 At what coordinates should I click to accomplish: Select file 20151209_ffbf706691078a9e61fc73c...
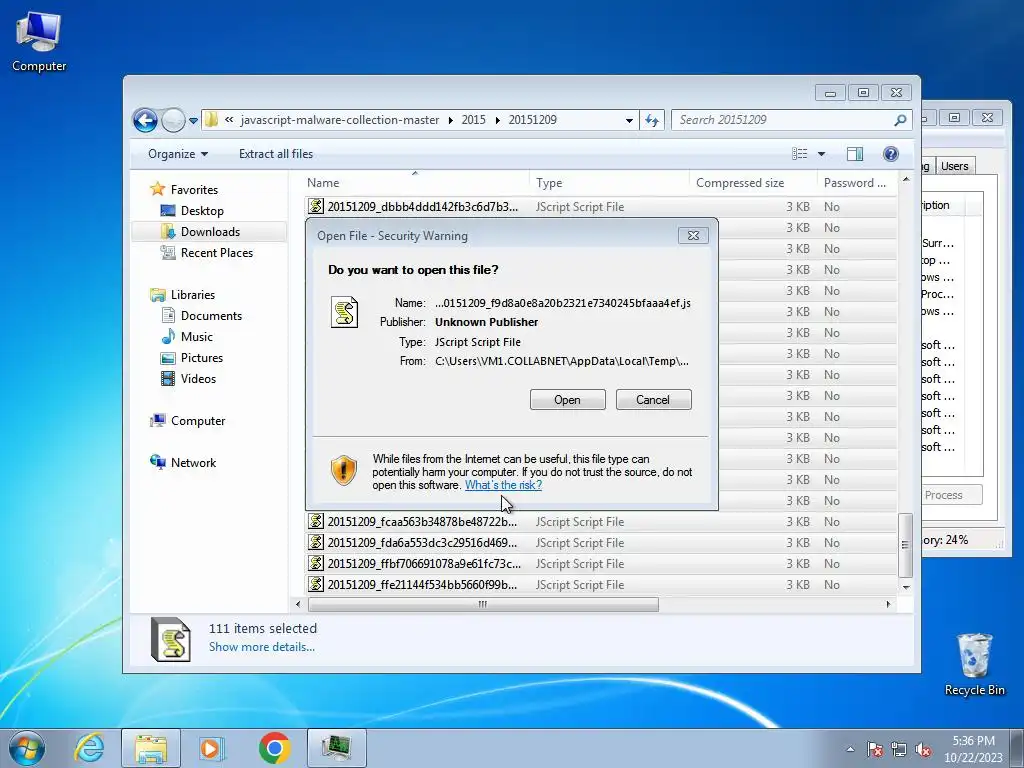[601, 564]
